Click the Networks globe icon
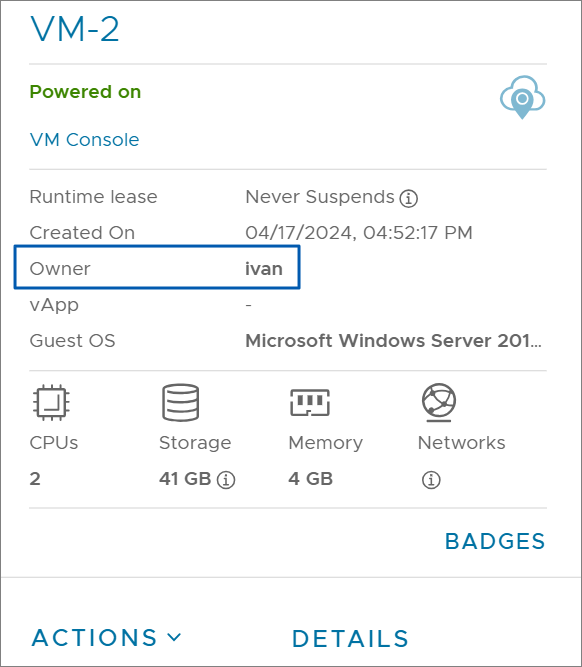Image resolution: width=582 pixels, height=667 pixels. [439, 402]
